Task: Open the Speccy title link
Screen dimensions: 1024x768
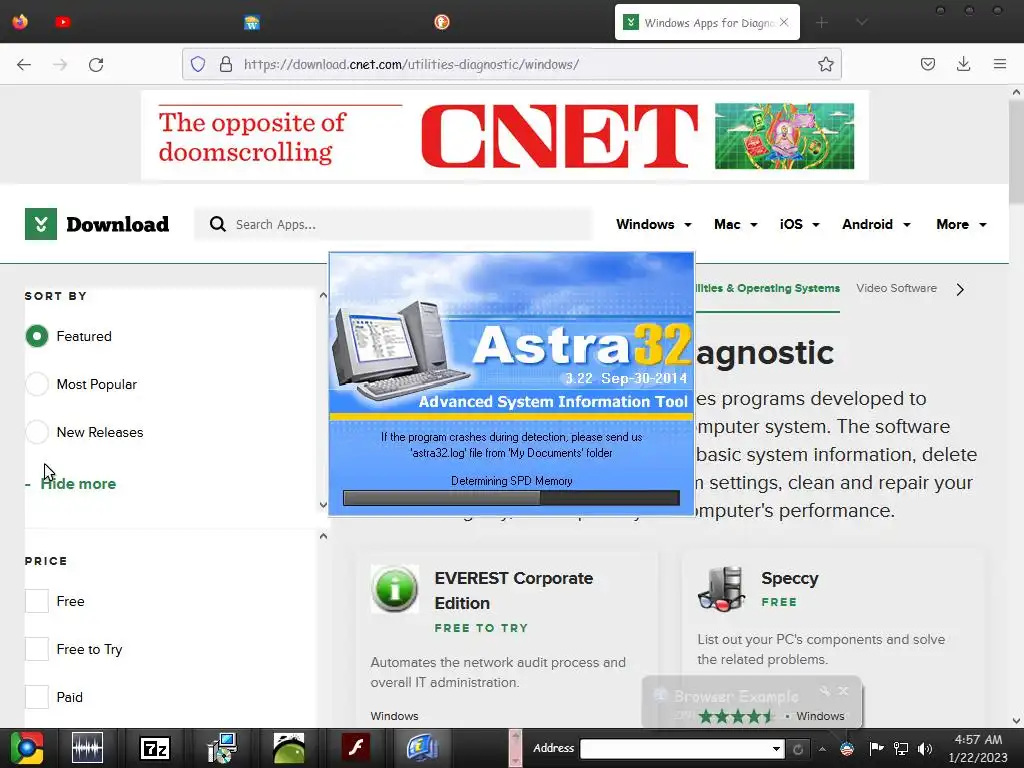Action: pos(789,578)
